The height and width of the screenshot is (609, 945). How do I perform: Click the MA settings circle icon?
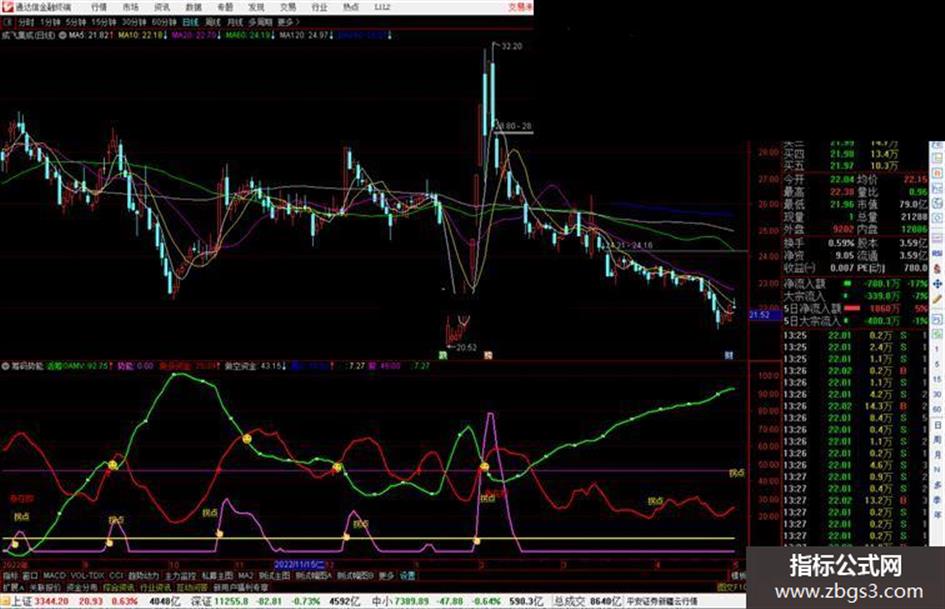[x=62, y=36]
